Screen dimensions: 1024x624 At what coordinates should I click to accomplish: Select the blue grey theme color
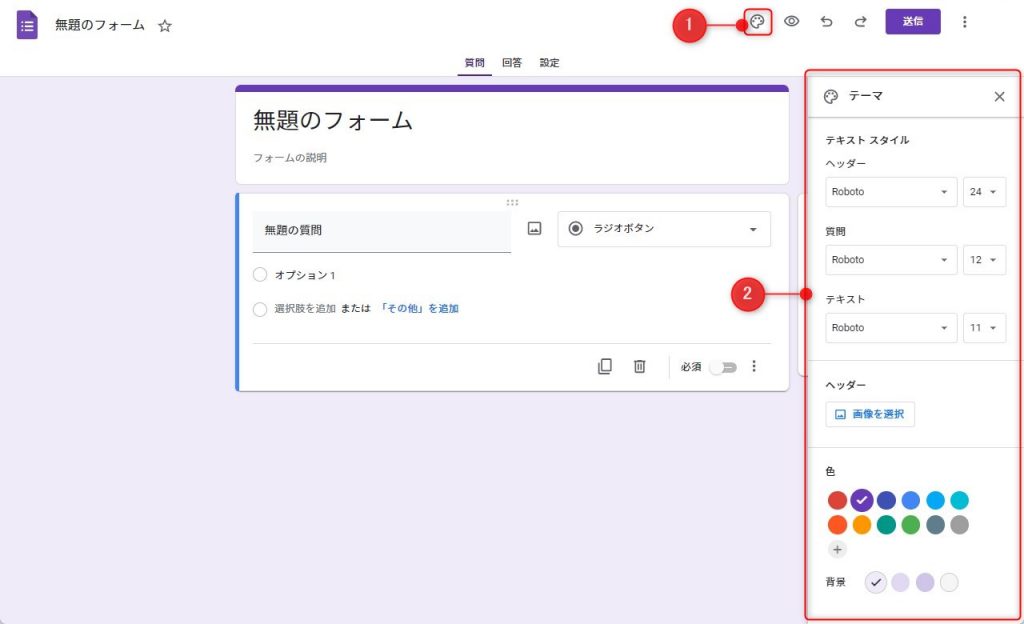point(935,525)
